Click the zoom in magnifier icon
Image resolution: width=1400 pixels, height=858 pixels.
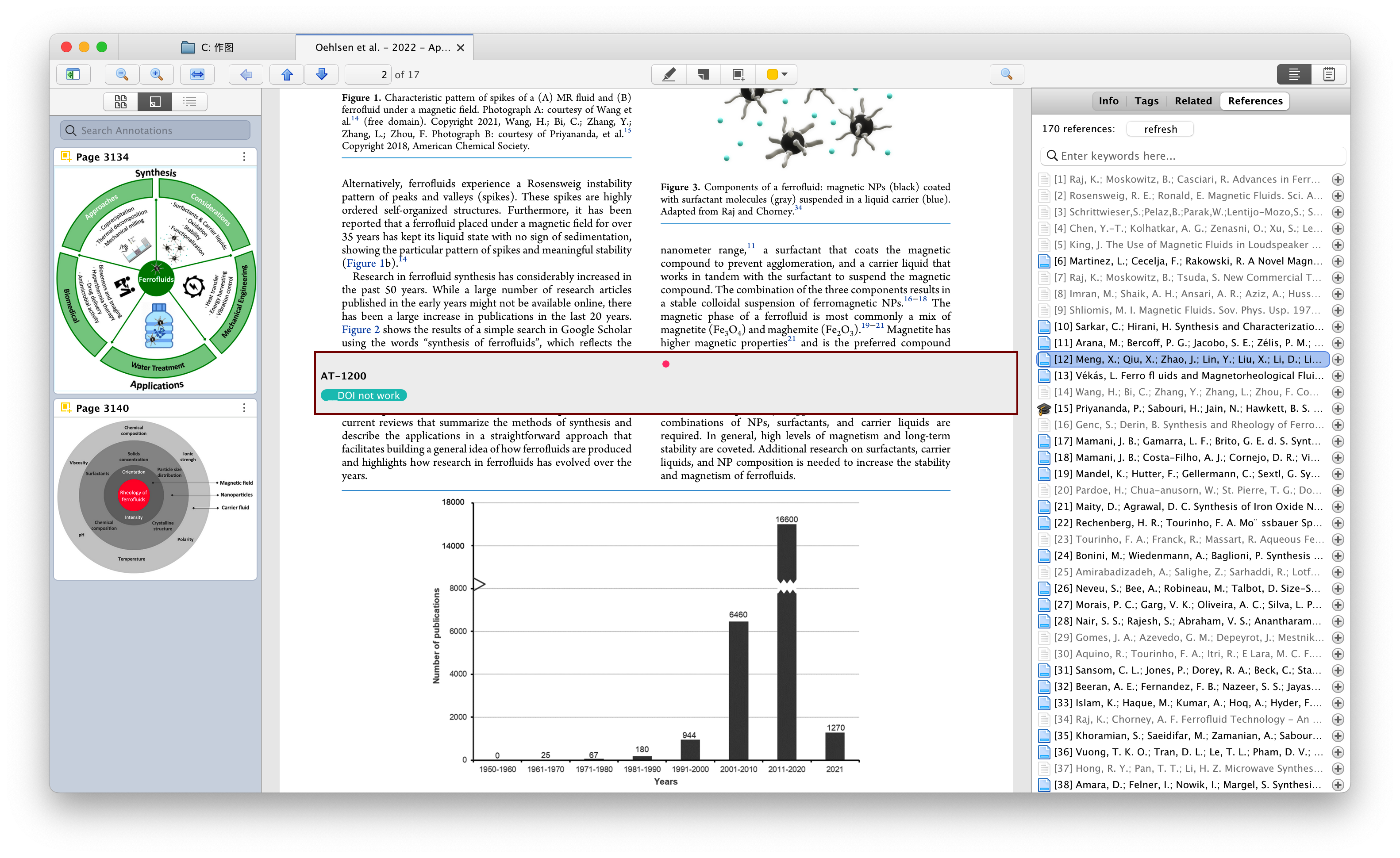[x=157, y=74]
